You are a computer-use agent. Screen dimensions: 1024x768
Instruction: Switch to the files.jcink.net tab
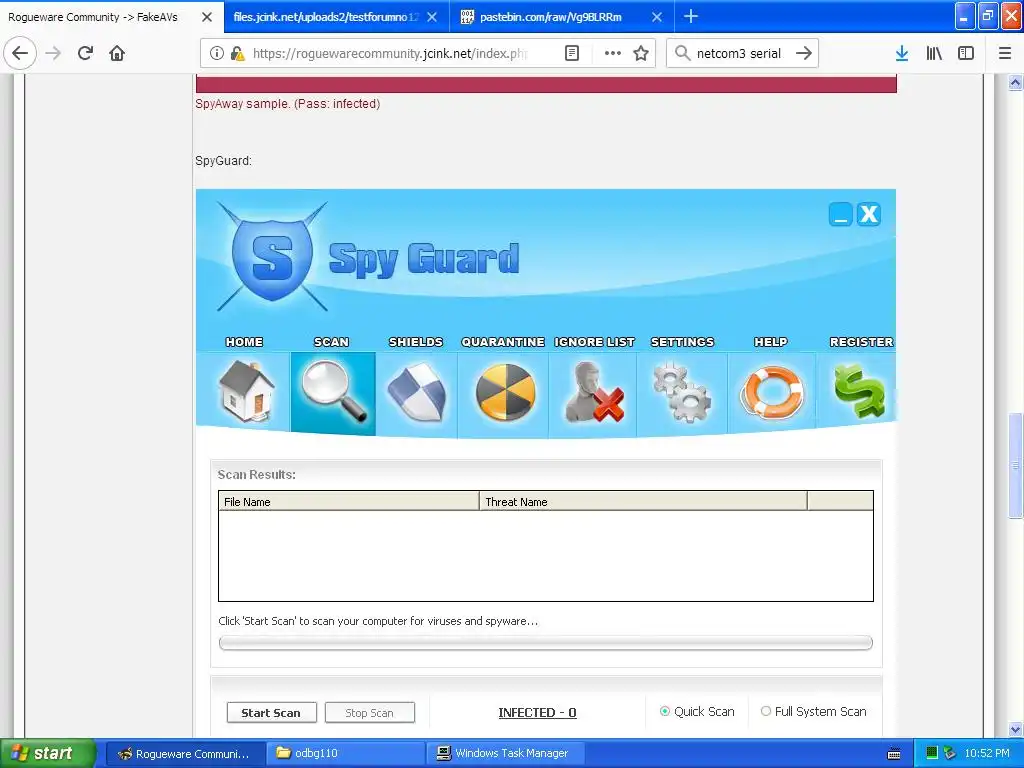pos(325,17)
